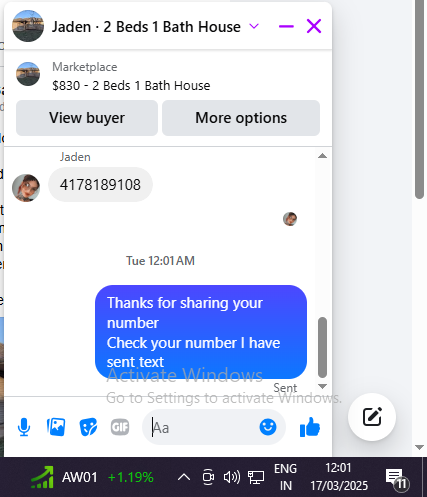The height and width of the screenshot is (497, 427).
Task: Expand chat settings chevron beside title
Action: 254,26
